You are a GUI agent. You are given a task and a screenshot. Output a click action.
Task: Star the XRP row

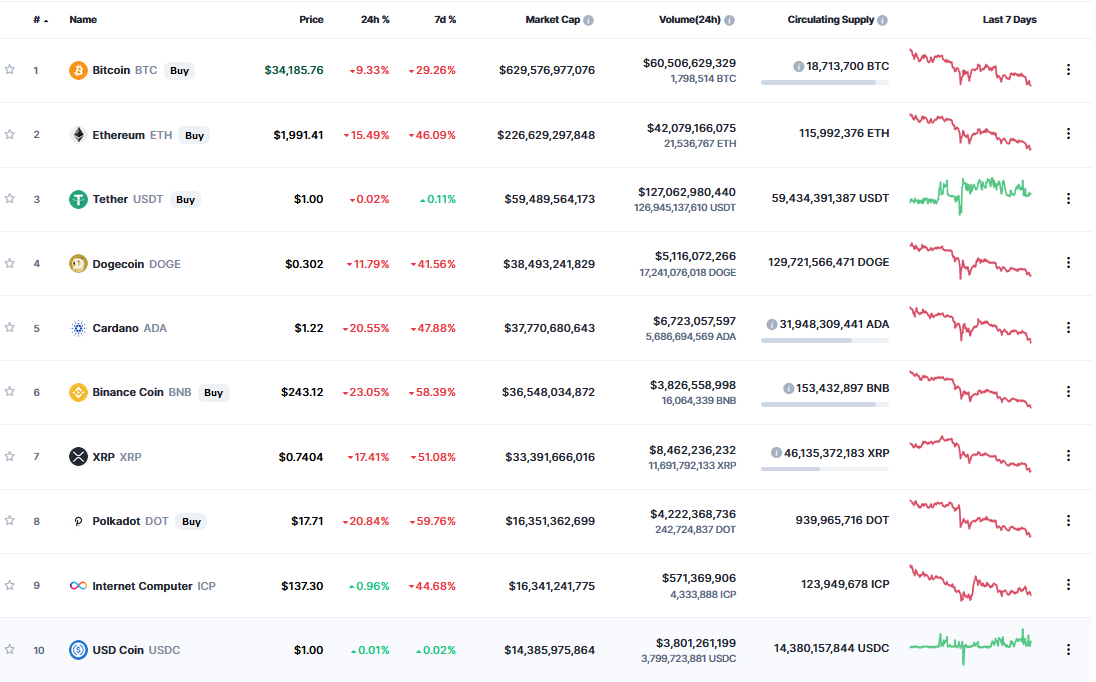coord(10,456)
